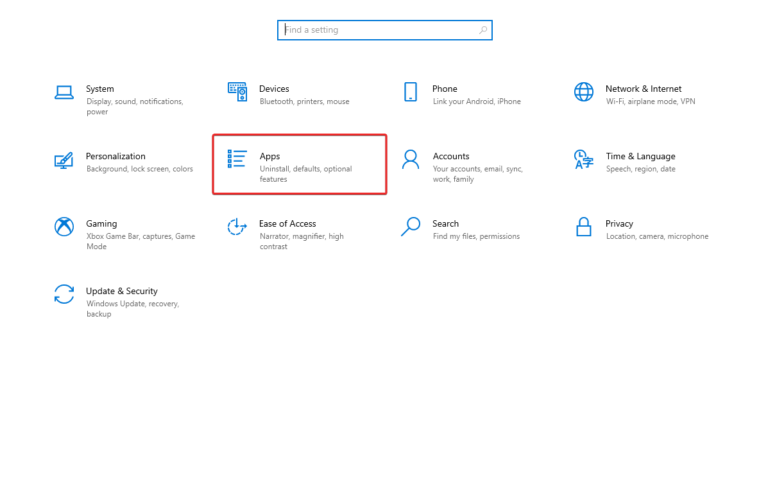Viewport: 768px width, 479px height.
Task: Click the Ease of Access icon
Action: point(237,227)
